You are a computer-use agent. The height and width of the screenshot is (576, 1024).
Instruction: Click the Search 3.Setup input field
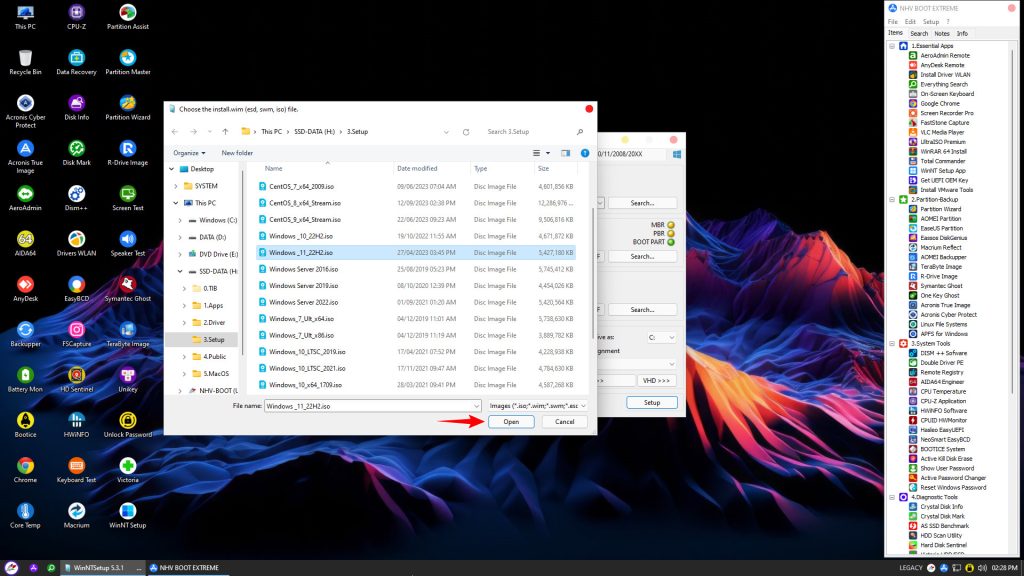point(535,132)
